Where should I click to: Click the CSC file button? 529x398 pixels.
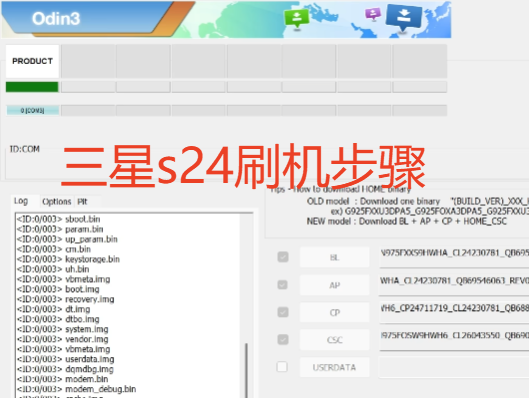(x=334, y=340)
